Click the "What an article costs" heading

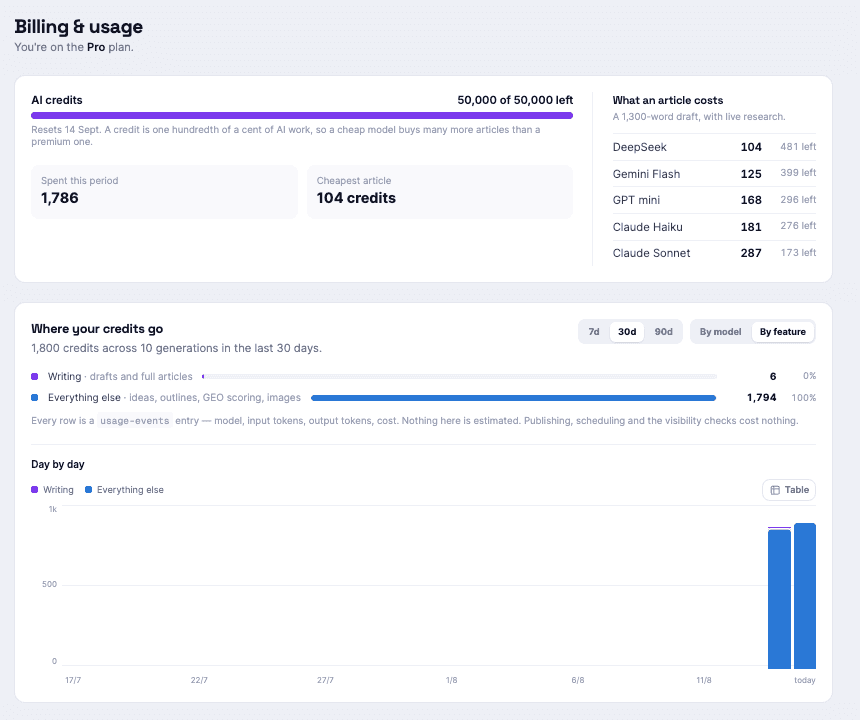(667, 100)
